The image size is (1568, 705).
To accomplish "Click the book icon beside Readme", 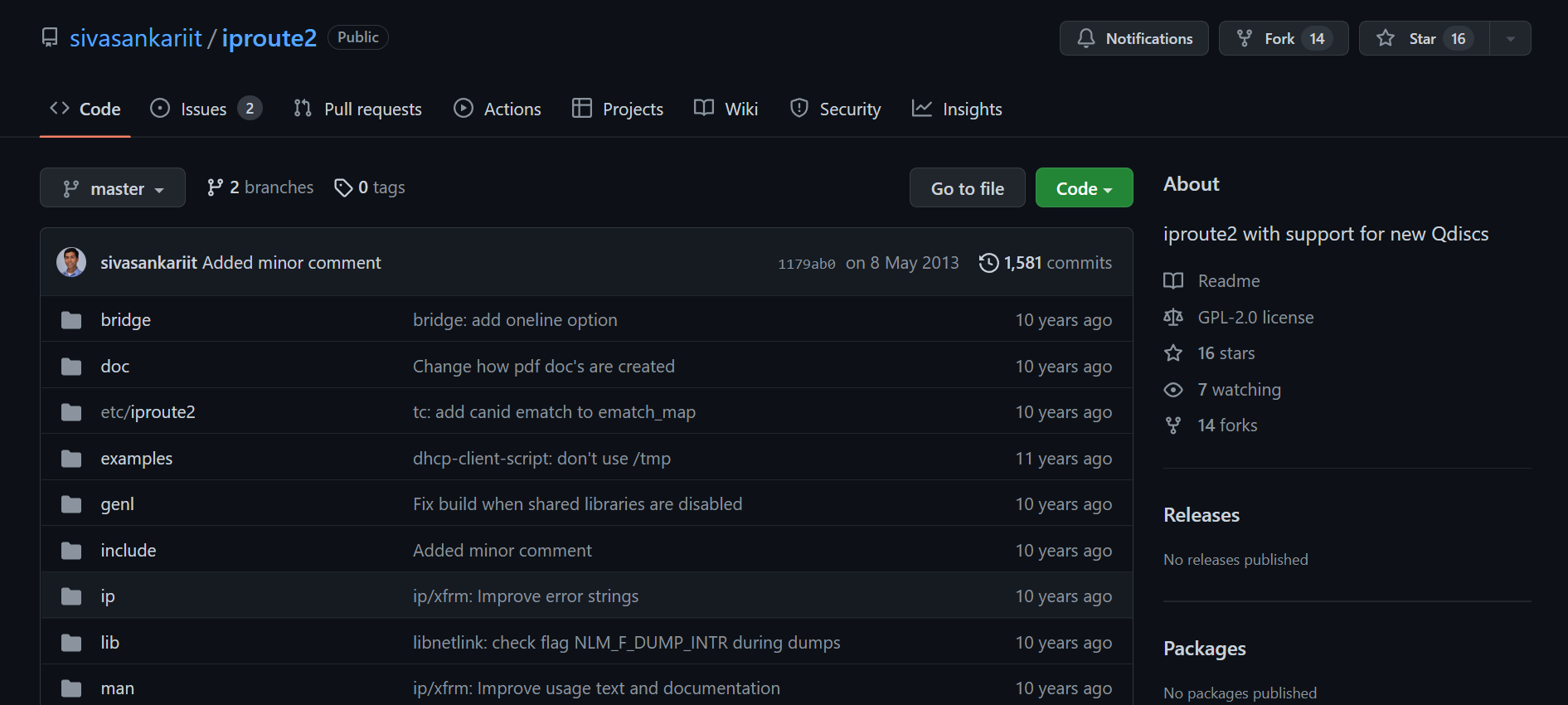I will (x=1173, y=281).
